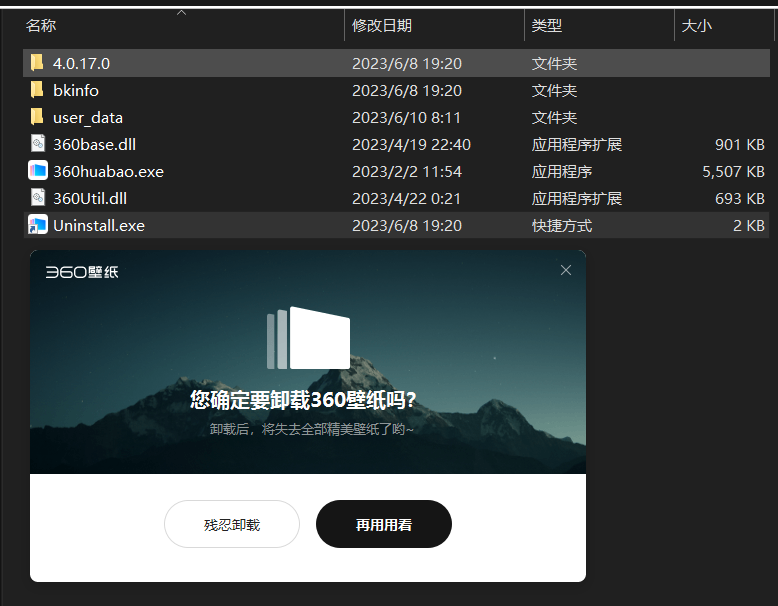The width and height of the screenshot is (778, 606).
Task: Click size 901 KB of 360base.dll
Action: tap(739, 144)
